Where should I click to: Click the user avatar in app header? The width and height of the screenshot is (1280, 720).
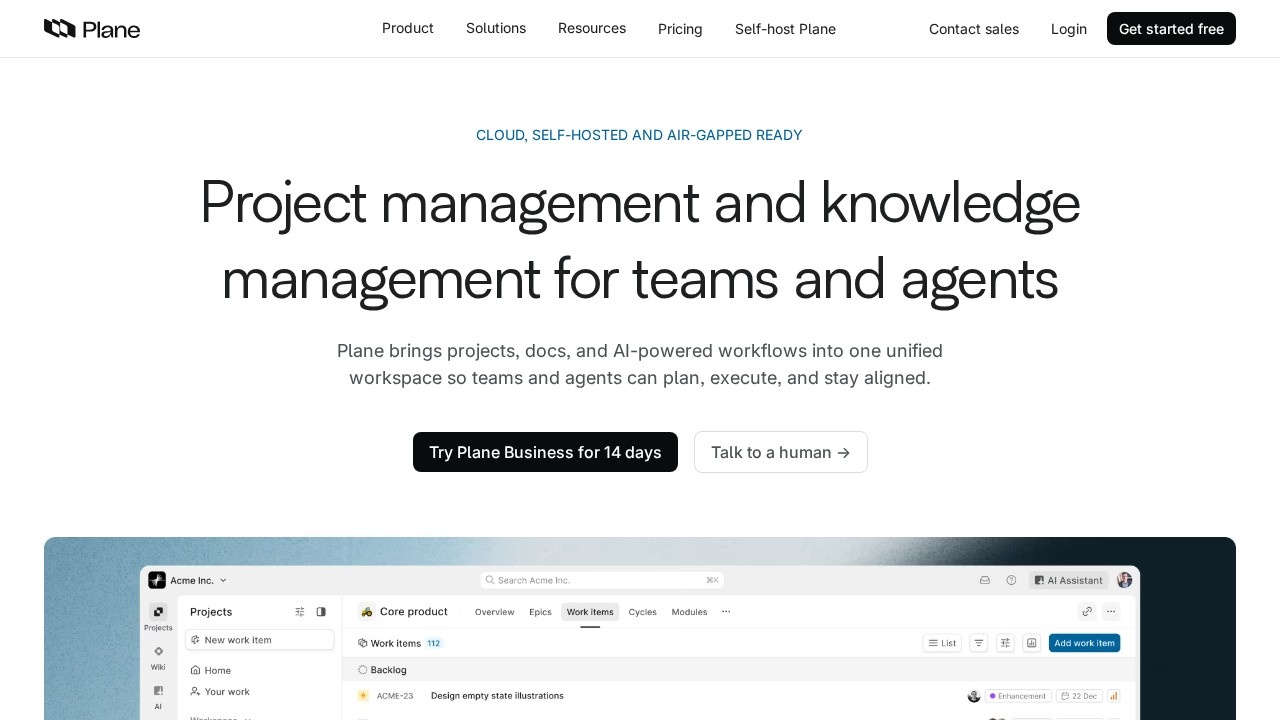(1125, 580)
